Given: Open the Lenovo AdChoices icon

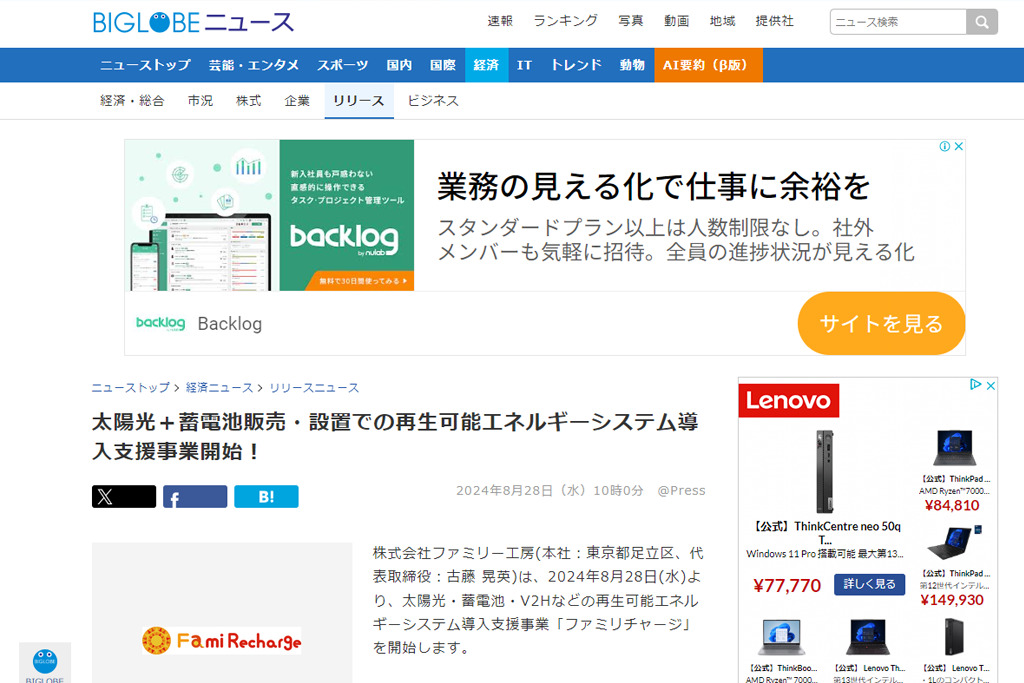Looking at the screenshot, I should (x=976, y=385).
